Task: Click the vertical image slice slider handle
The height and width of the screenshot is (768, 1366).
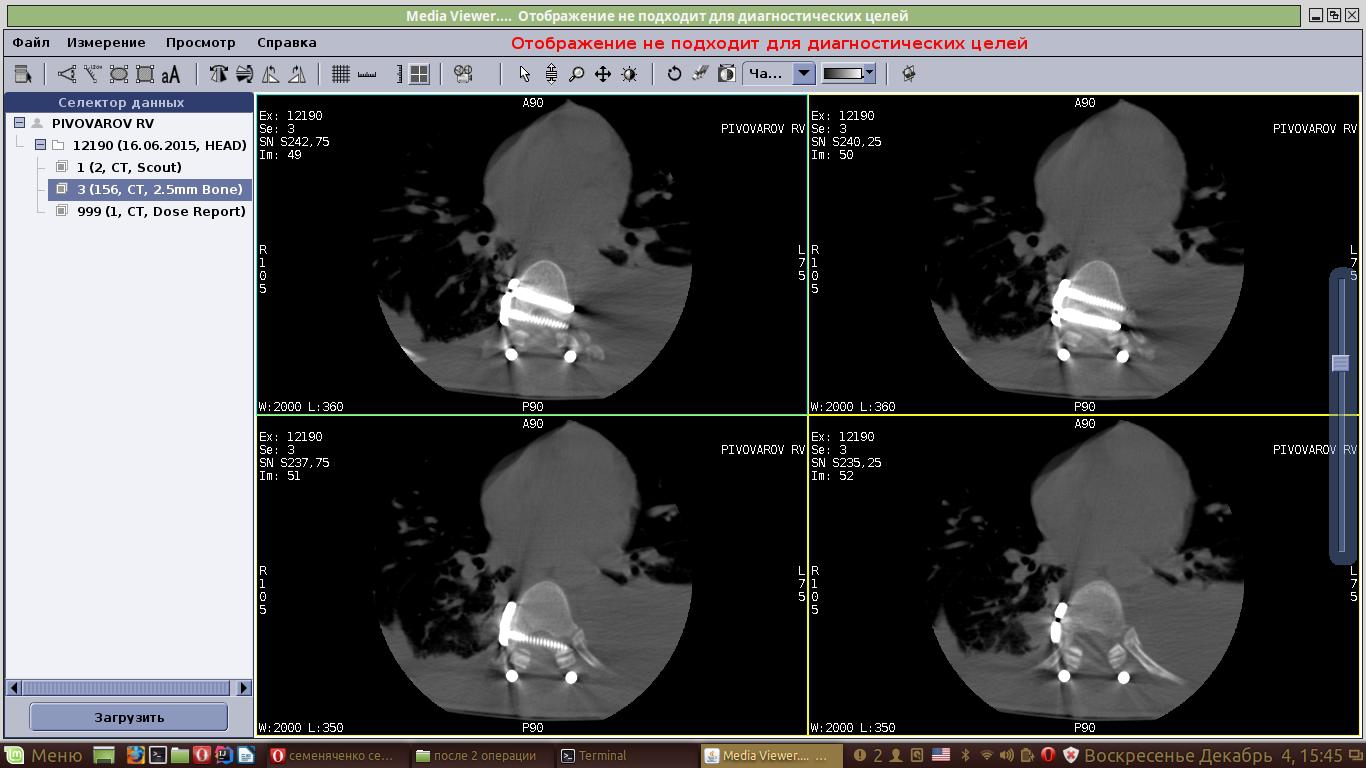Action: pos(1340,363)
